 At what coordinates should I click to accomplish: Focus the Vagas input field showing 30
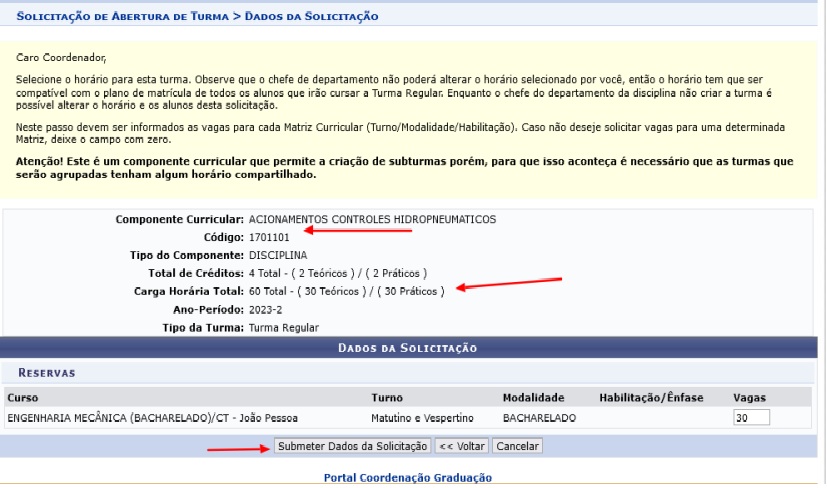[751, 418]
